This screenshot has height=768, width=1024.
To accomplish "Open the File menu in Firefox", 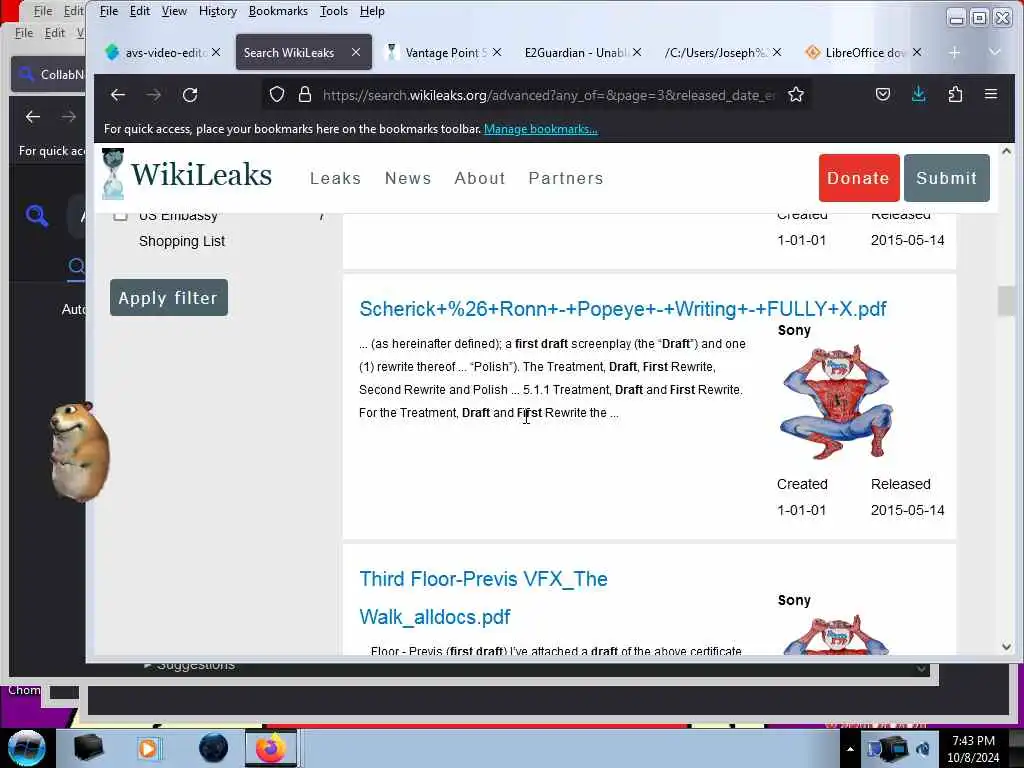I will click(x=108, y=11).
